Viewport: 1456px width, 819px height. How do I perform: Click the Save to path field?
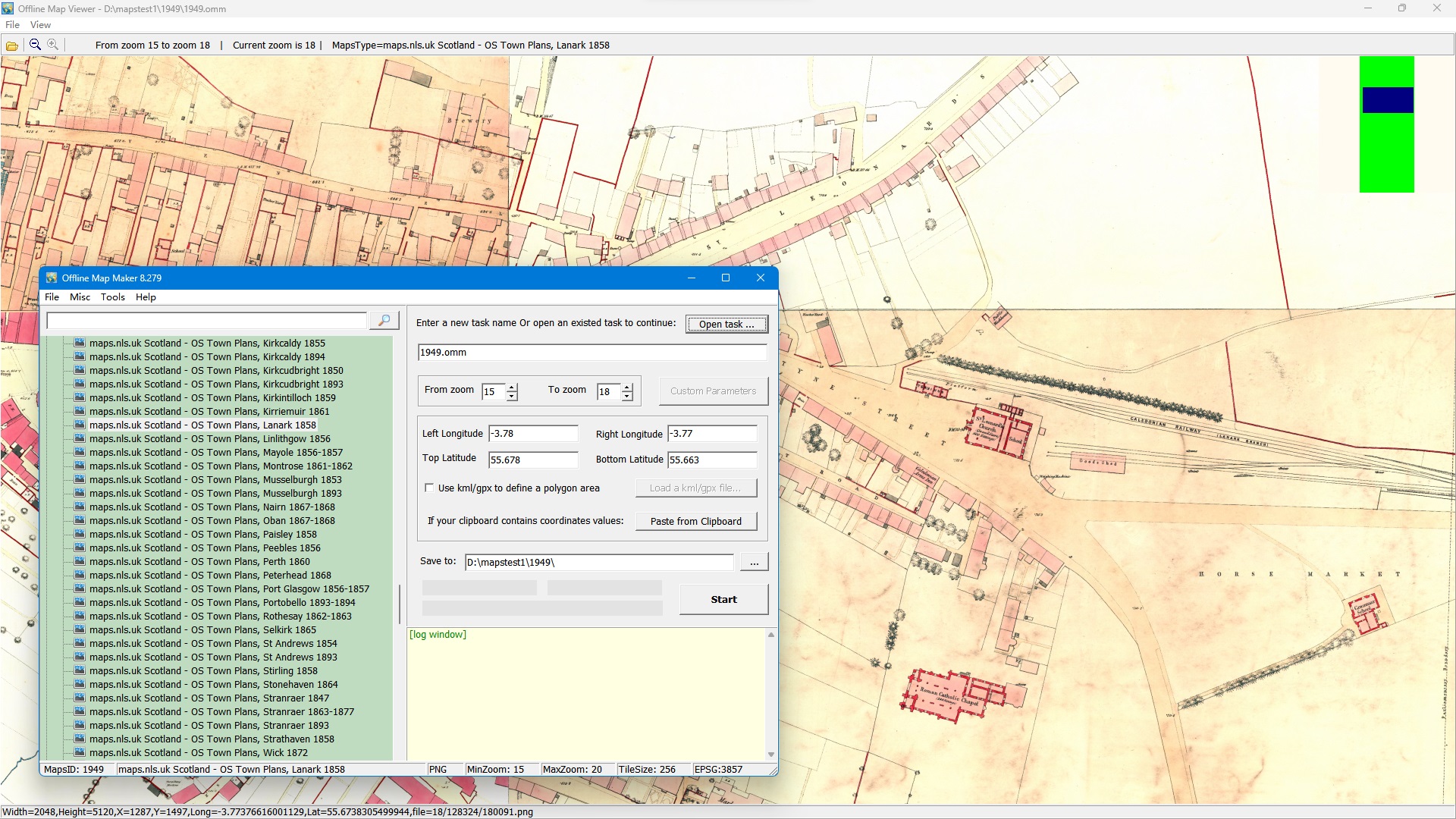click(599, 562)
